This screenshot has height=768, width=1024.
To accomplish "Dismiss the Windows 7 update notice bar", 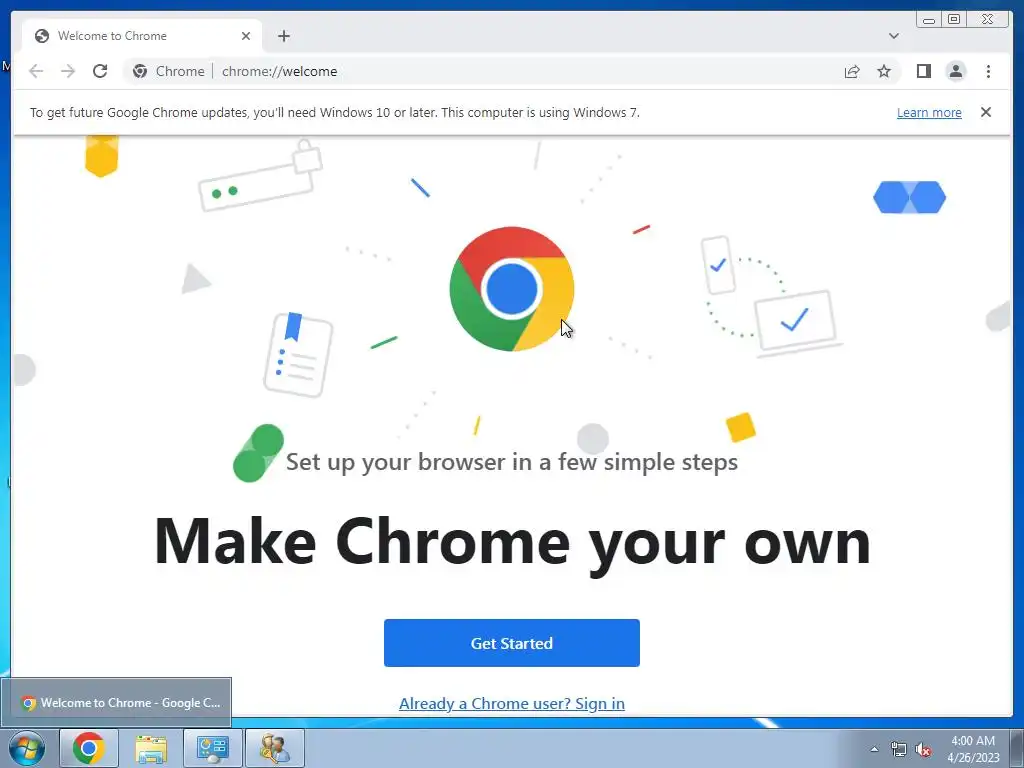I will (985, 112).
